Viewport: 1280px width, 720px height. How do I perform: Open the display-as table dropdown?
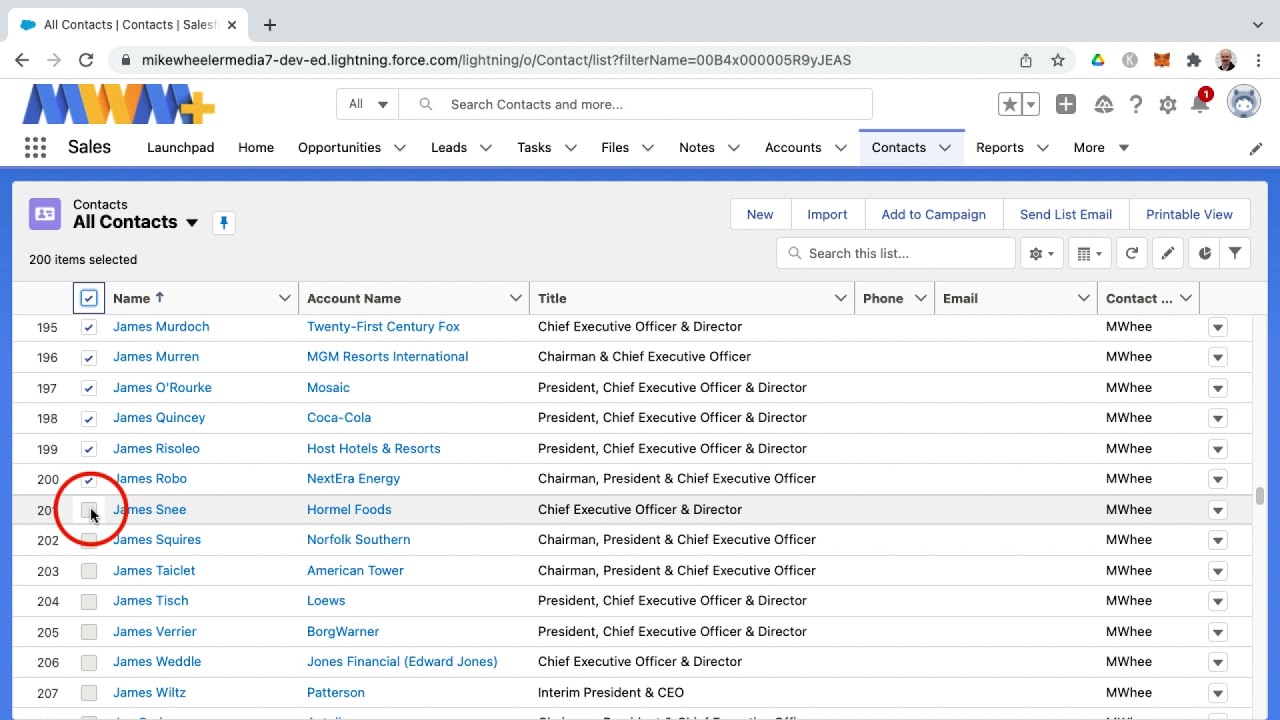pyautogui.click(x=1090, y=254)
